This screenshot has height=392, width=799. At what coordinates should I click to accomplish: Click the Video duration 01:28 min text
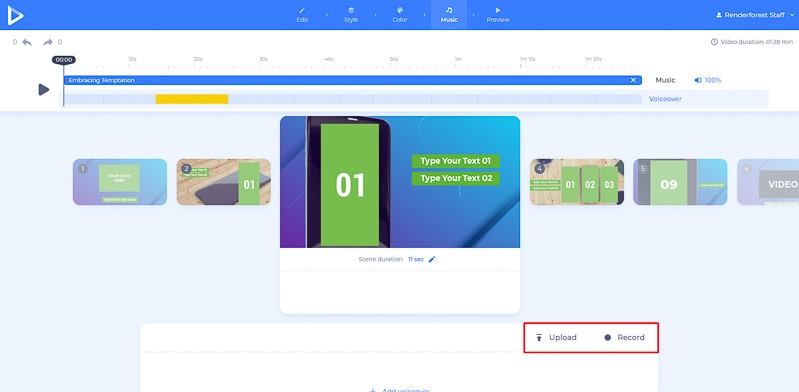coord(757,42)
